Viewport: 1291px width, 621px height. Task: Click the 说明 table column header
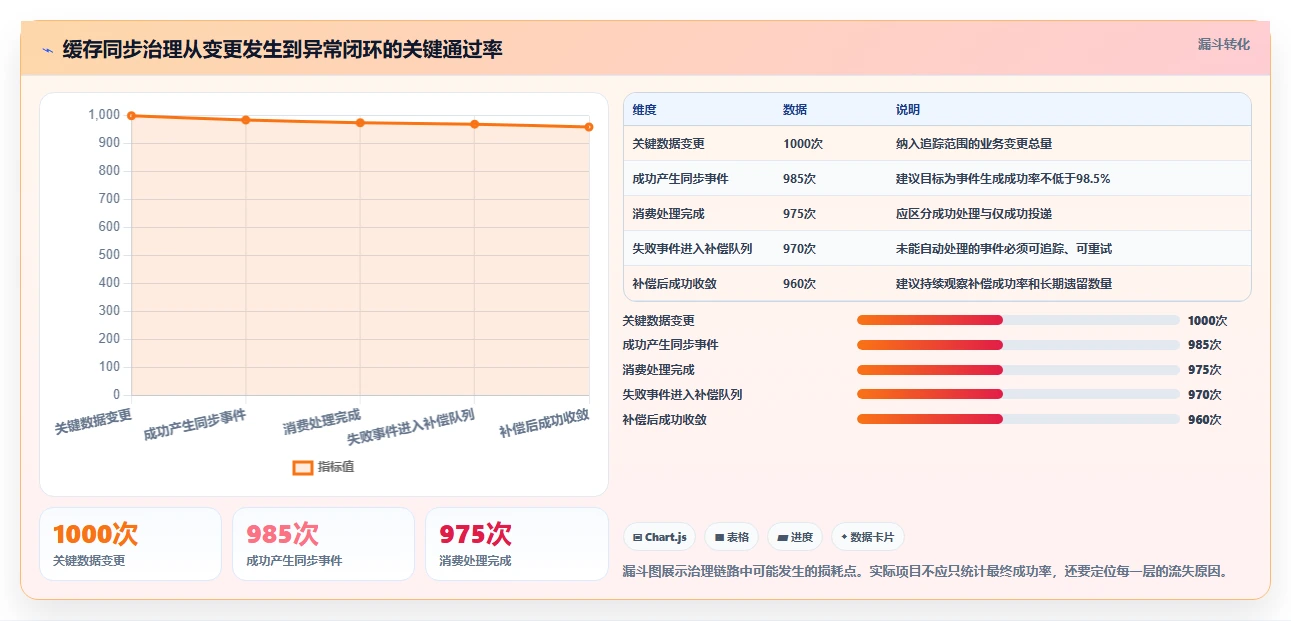coord(908,110)
